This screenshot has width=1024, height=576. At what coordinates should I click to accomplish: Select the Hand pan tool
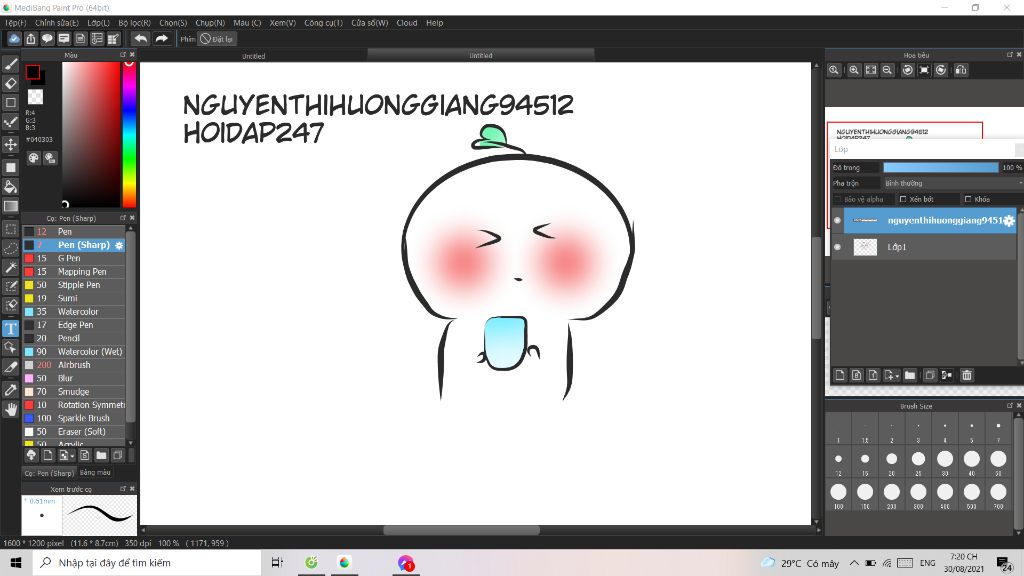tap(10, 409)
